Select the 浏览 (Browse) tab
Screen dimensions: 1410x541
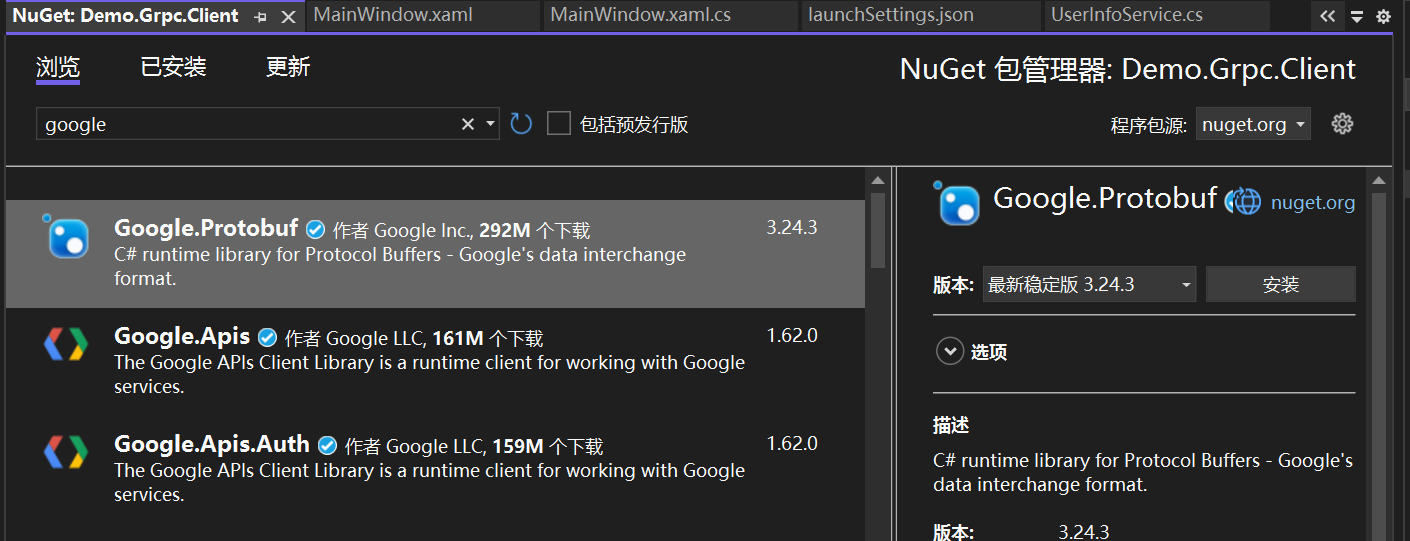(57, 67)
